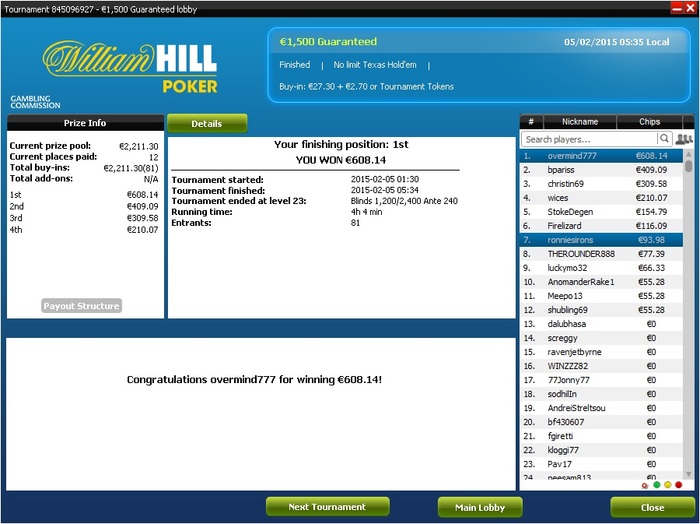Click the 1st place prize €608.14 row
700x524 pixels.
[x=84, y=195]
